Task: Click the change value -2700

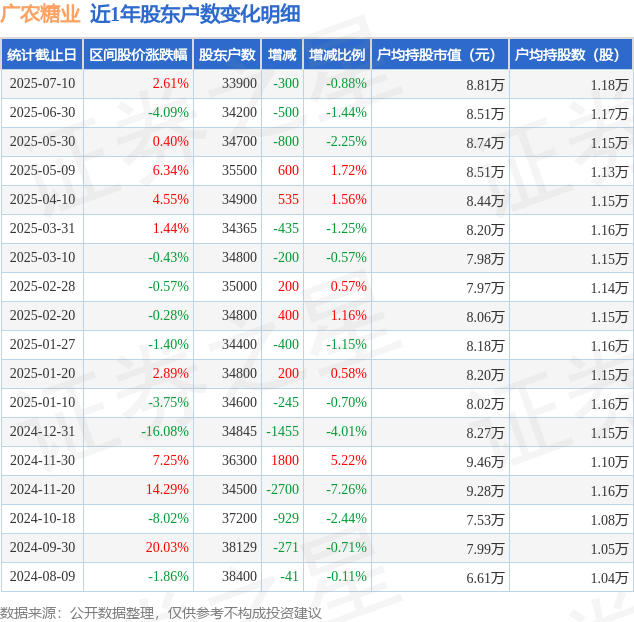Action: tap(283, 489)
